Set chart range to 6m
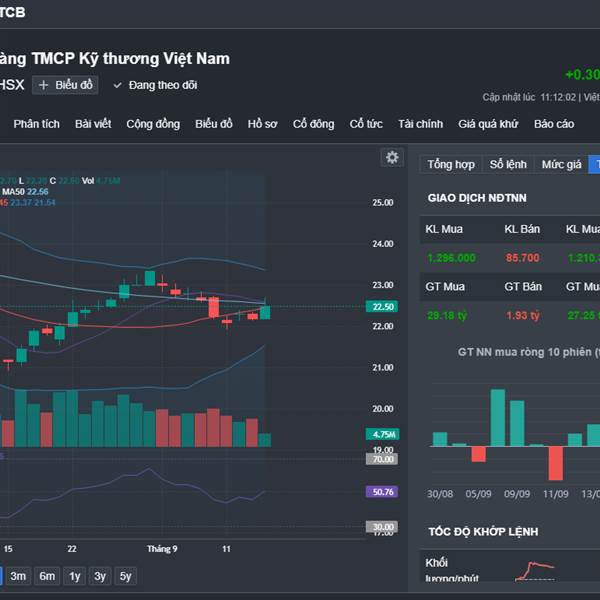 (x=47, y=576)
